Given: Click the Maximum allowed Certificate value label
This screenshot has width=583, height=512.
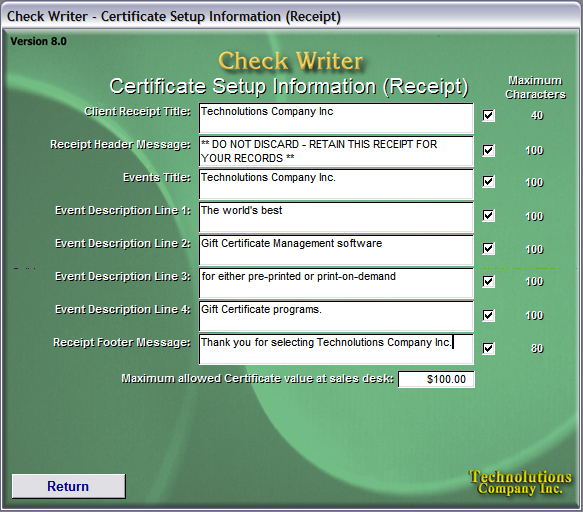Looking at the screenshot, I should [257, 379].
